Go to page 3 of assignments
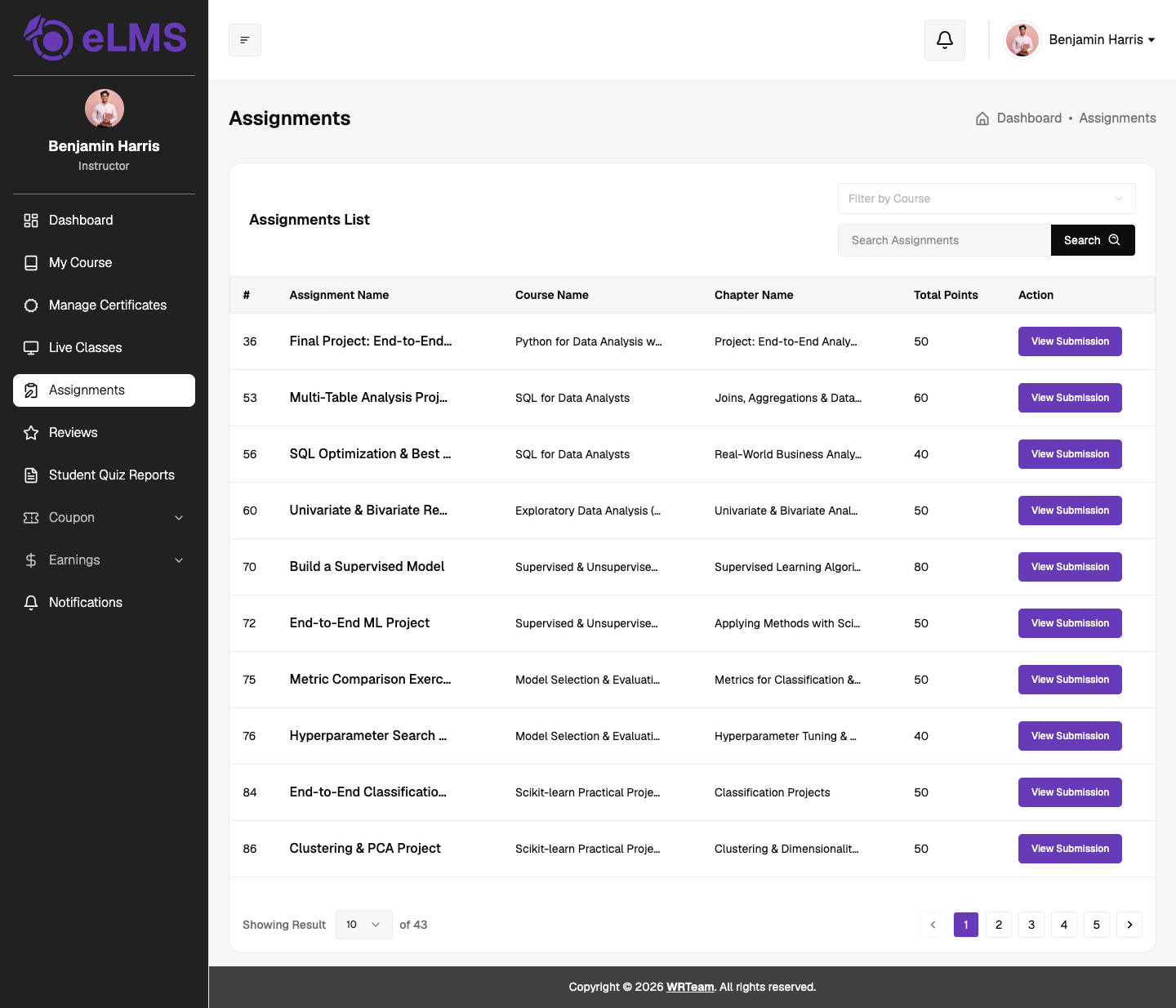The height and width of the screenshot is (1008, 1176). (1031, 925)
